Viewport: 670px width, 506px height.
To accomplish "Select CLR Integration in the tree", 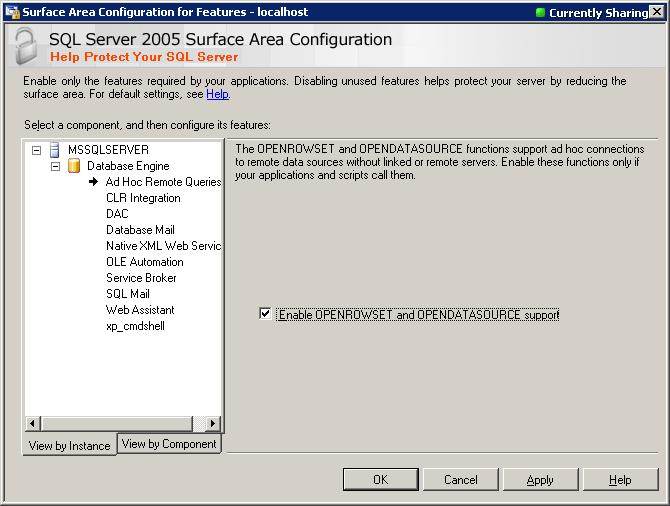I will coord(143,198).
